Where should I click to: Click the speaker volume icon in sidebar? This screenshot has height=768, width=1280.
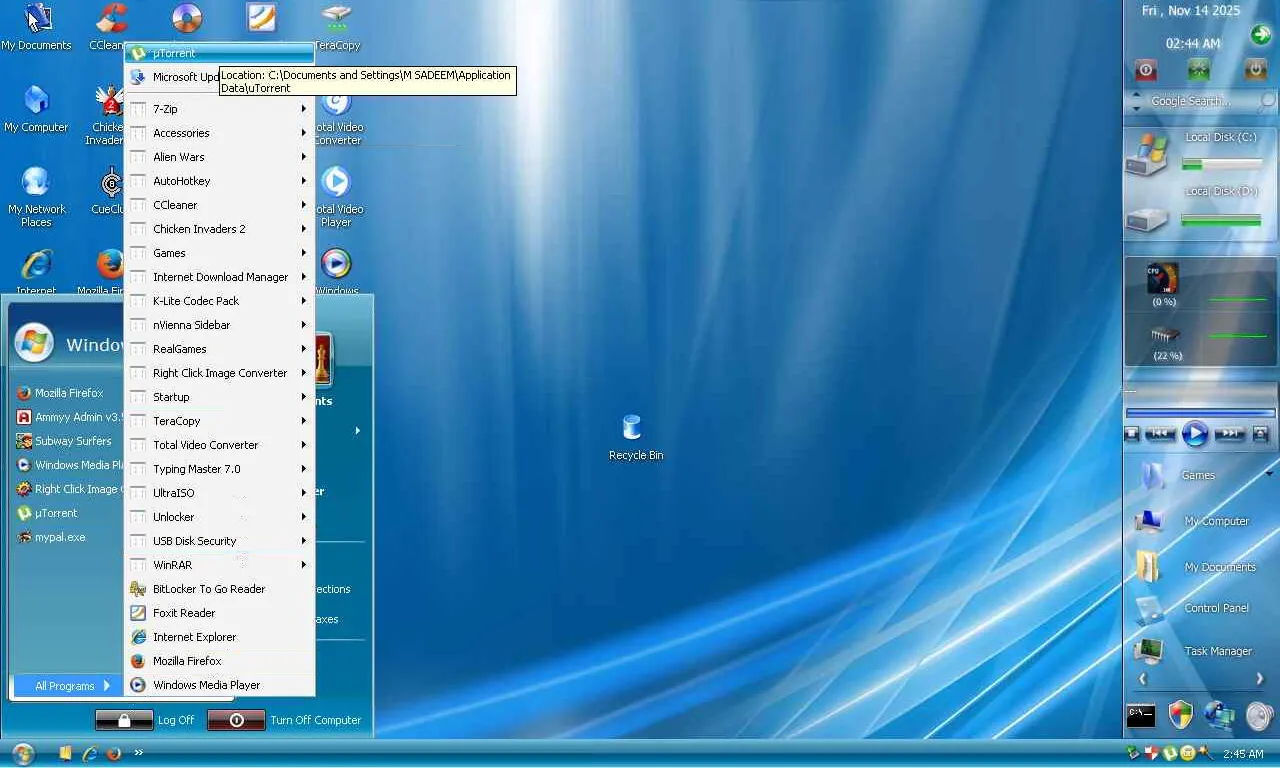[1258, 715]
